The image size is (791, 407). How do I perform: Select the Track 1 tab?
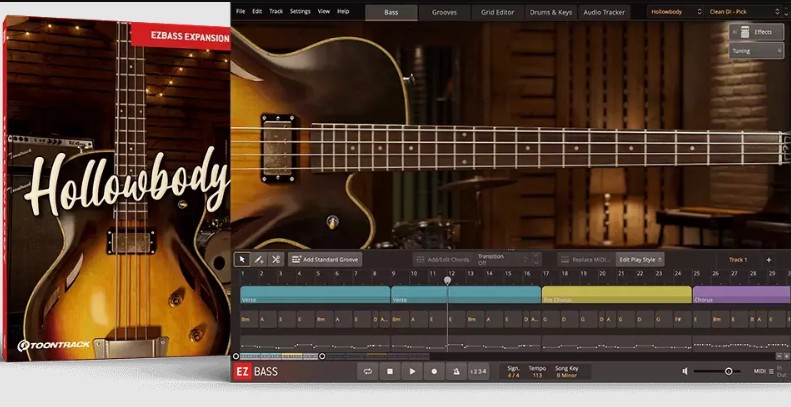(738, 260)
